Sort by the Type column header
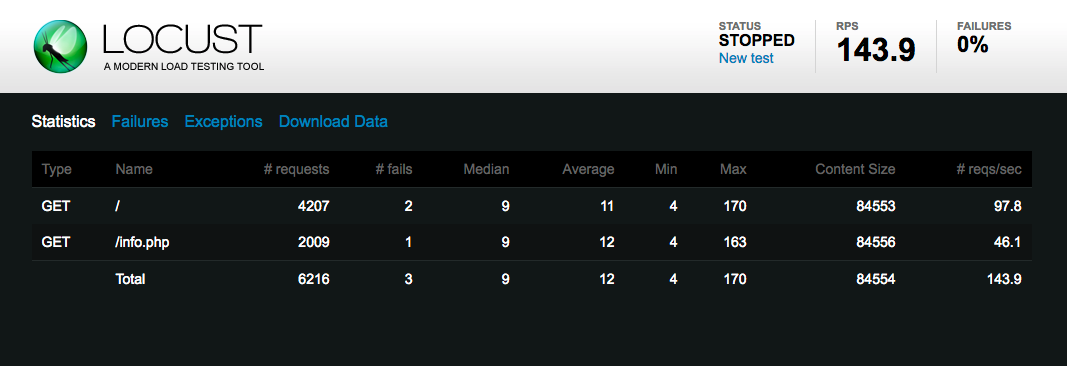The width and height of the screenshot is (1067, 366). pos(56,169)
